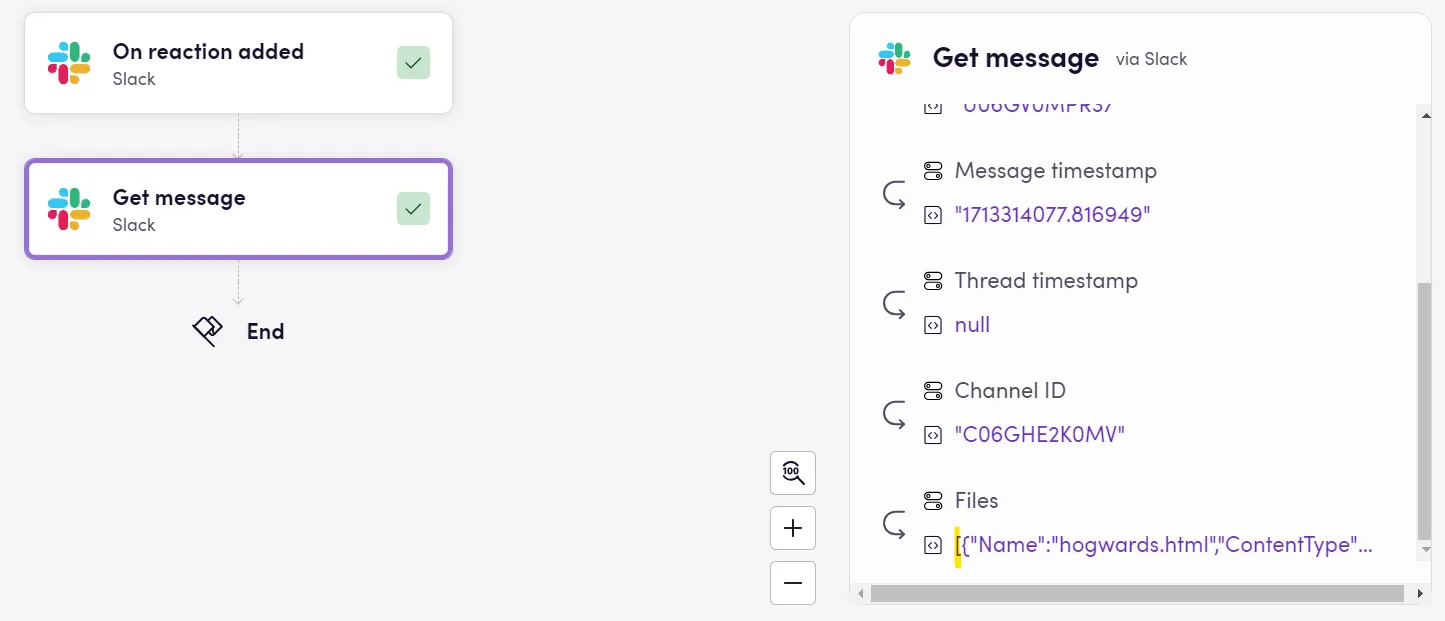Zoom in using the plus icon

(x=792, y=527)
